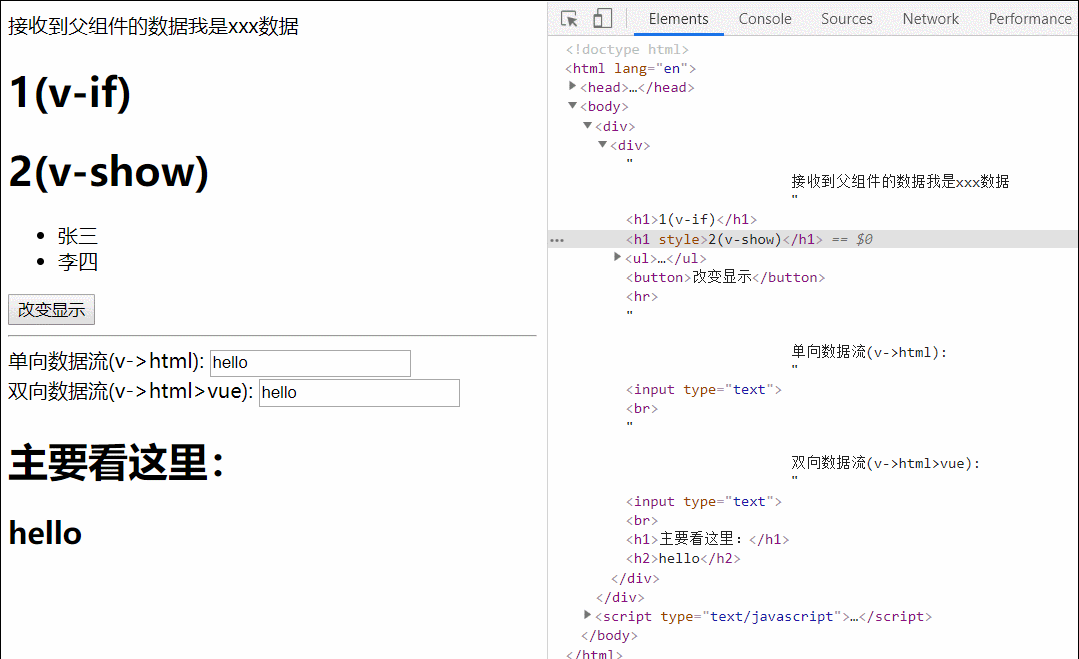Expand the ul node arrow
1079x659 pixels.
pyautogui.click(x=617, y=257)
